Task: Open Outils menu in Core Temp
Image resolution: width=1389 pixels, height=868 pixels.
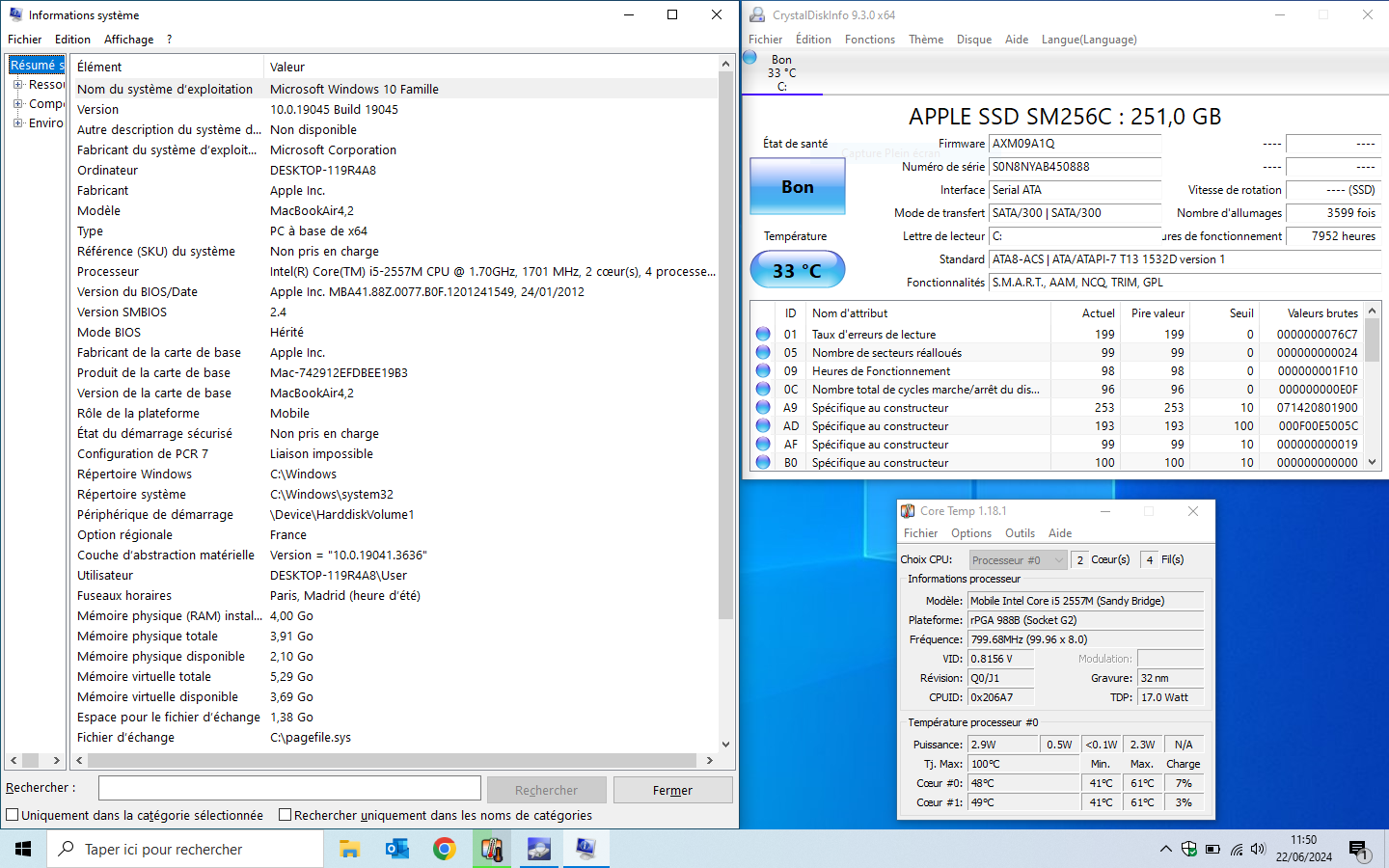Action: (1020, 533)
